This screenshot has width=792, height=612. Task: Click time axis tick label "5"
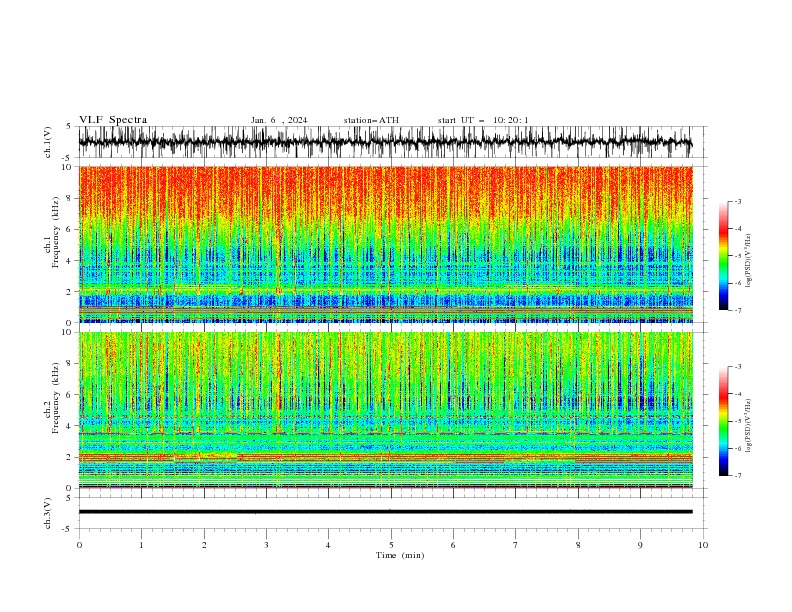pyautogui.click(x=391, y=545)
